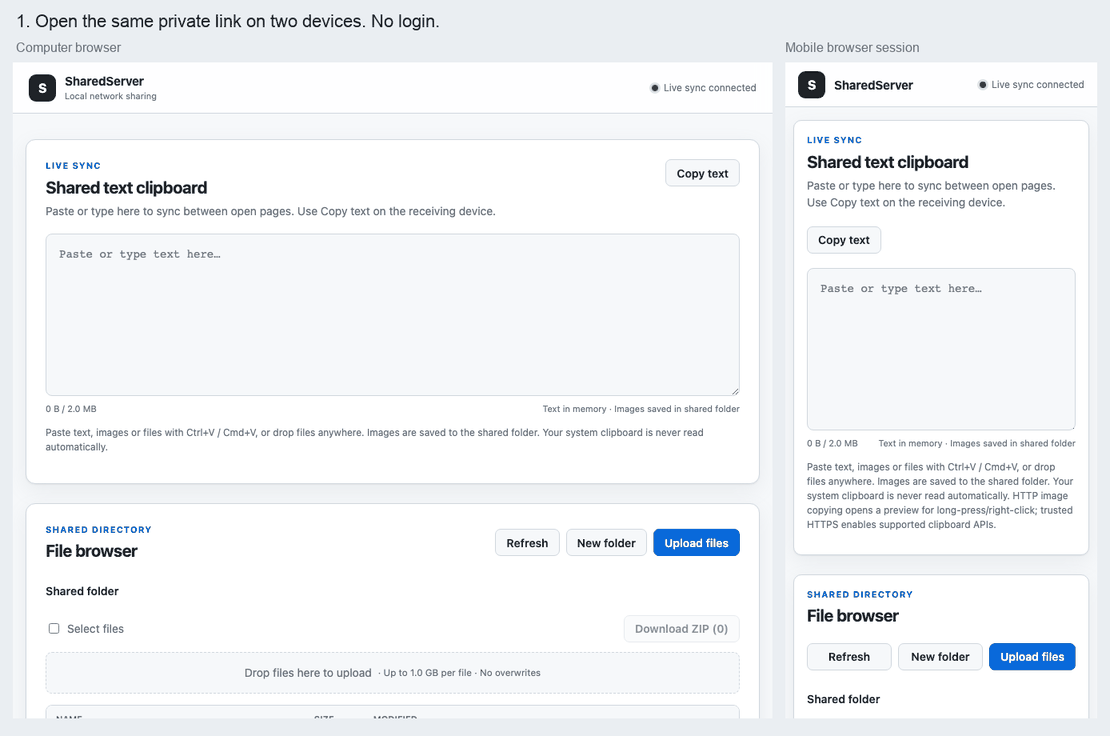Click Upload files in mobile browser session
This screenshot has width=1110, height=736.
pyautogui.click(x=1032, y=657)
